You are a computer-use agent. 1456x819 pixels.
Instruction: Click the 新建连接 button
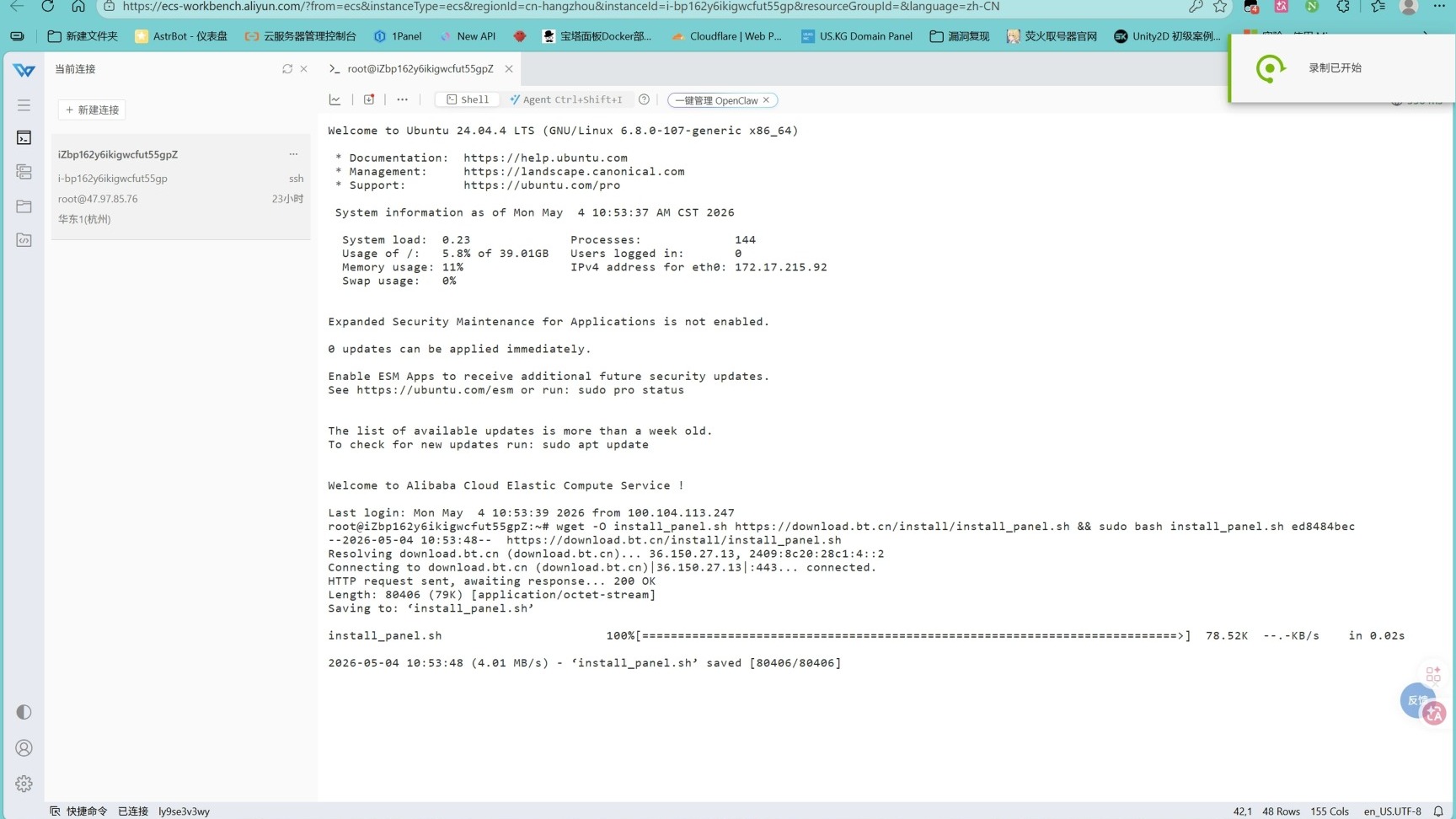pyautogui.click(x=92, y=110)
